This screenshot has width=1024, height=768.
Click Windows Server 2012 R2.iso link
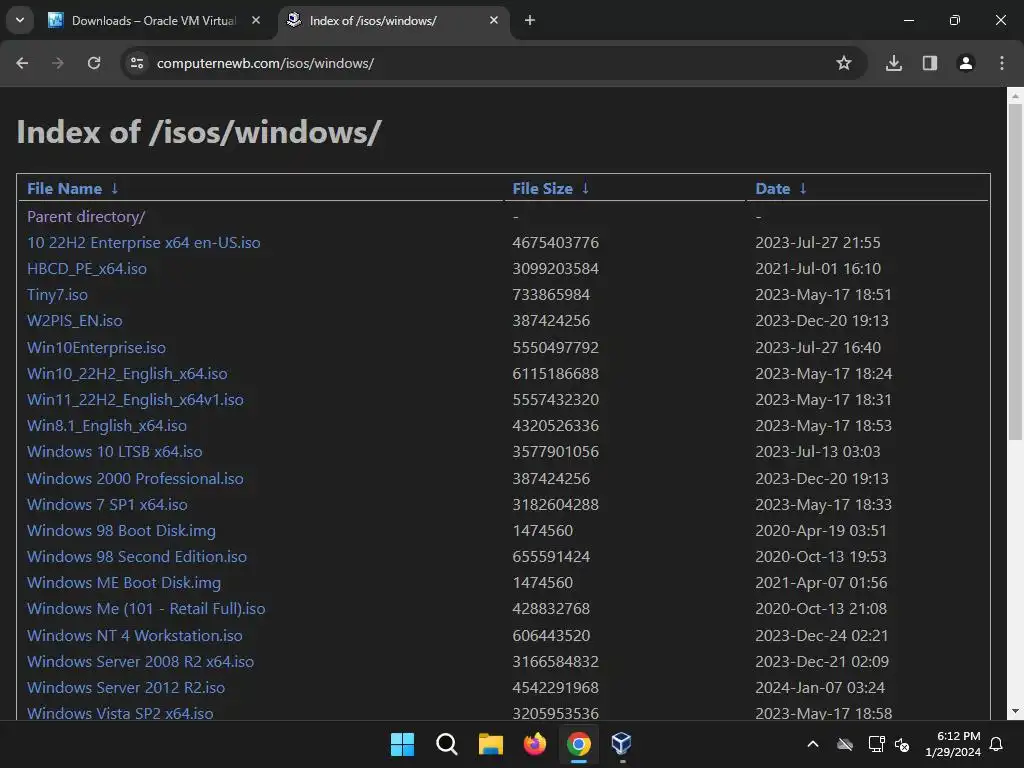click(x=126, y=688)
